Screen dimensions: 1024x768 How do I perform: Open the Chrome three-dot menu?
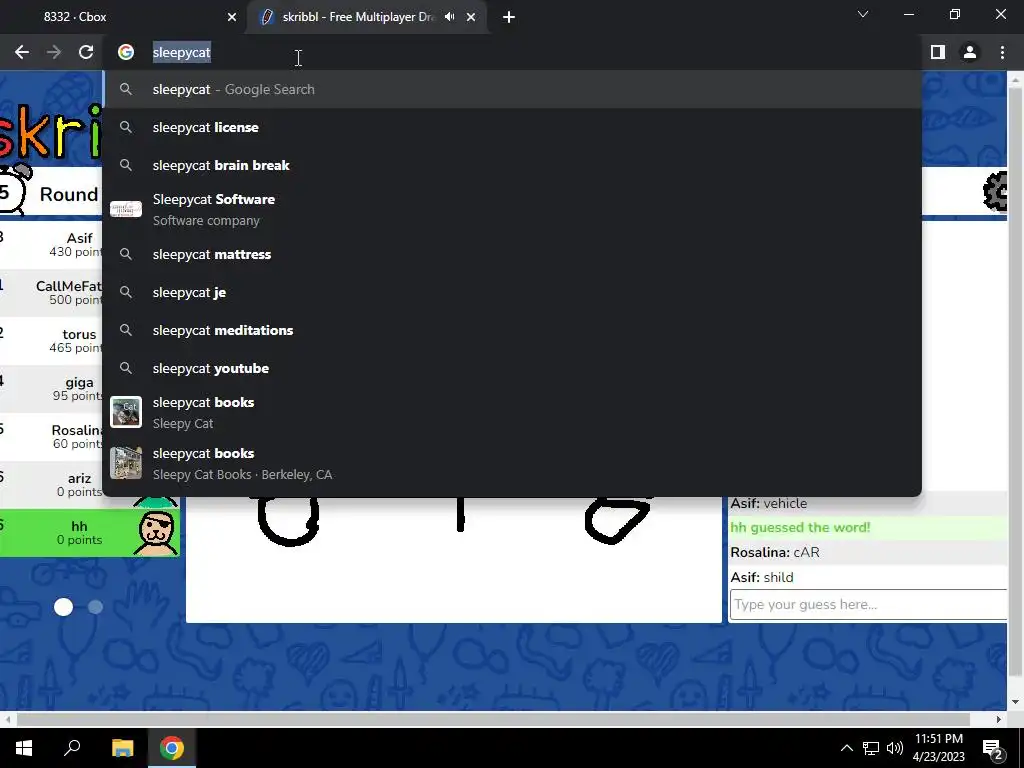pyautogui.click(x=1002, y=52)
